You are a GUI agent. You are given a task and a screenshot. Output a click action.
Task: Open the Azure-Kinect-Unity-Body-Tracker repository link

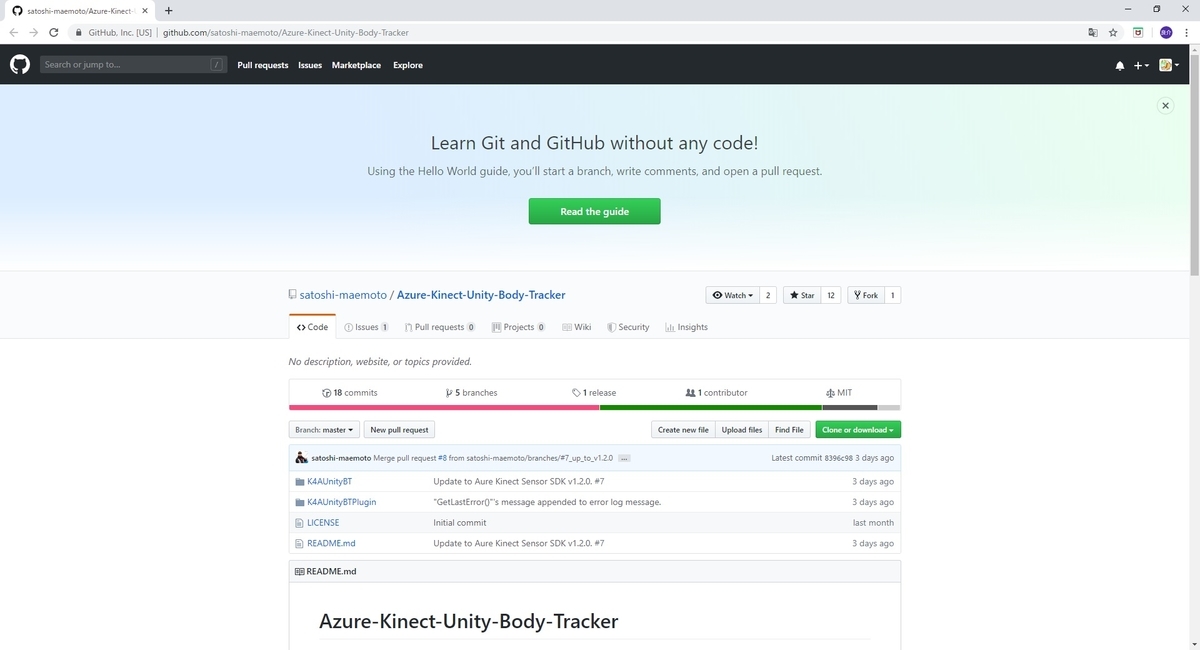[481, 295]
